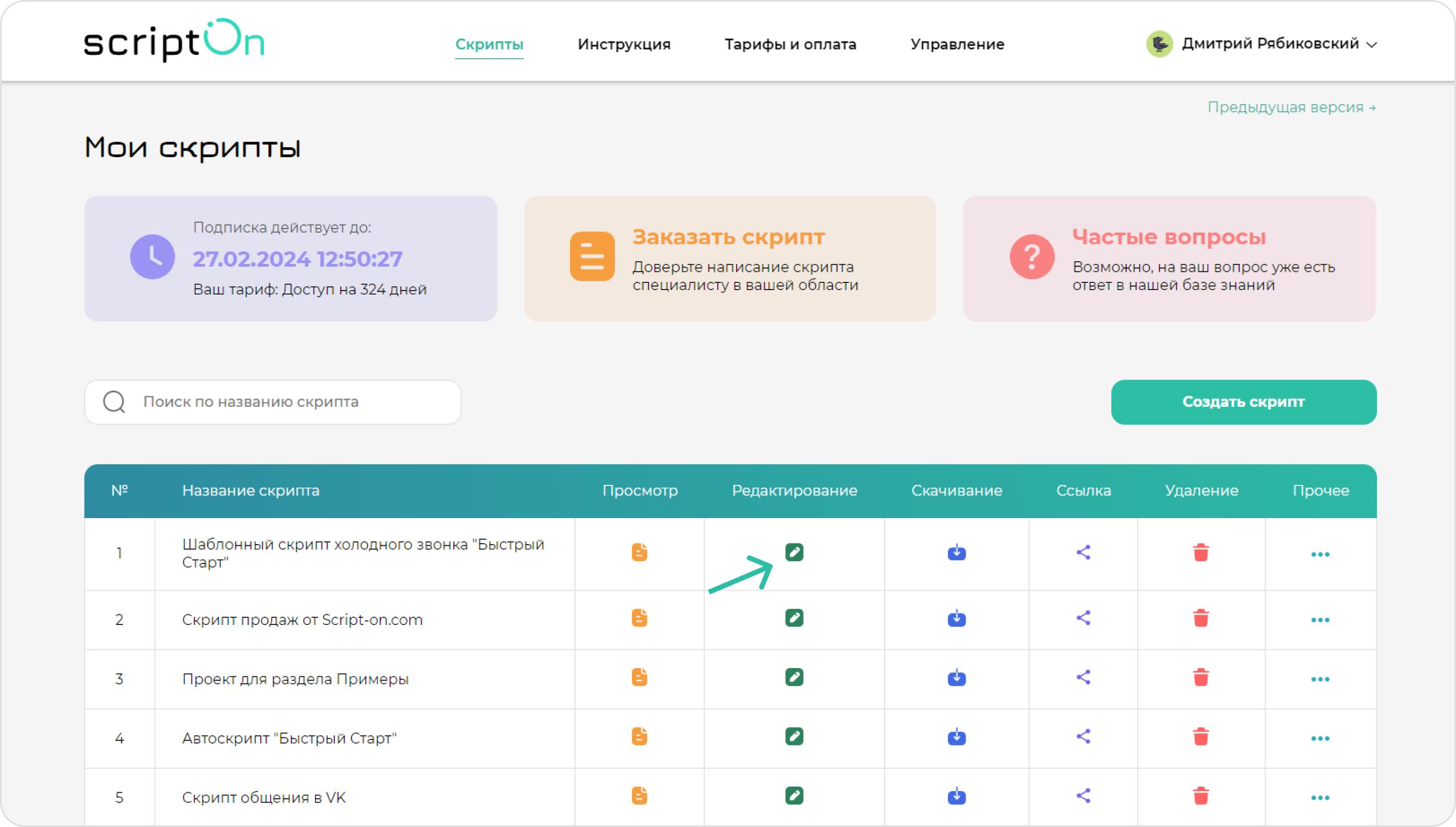1456x827 pixels.
Task: Open the three-dots menu for script 1
Action: coord(1320,554)
